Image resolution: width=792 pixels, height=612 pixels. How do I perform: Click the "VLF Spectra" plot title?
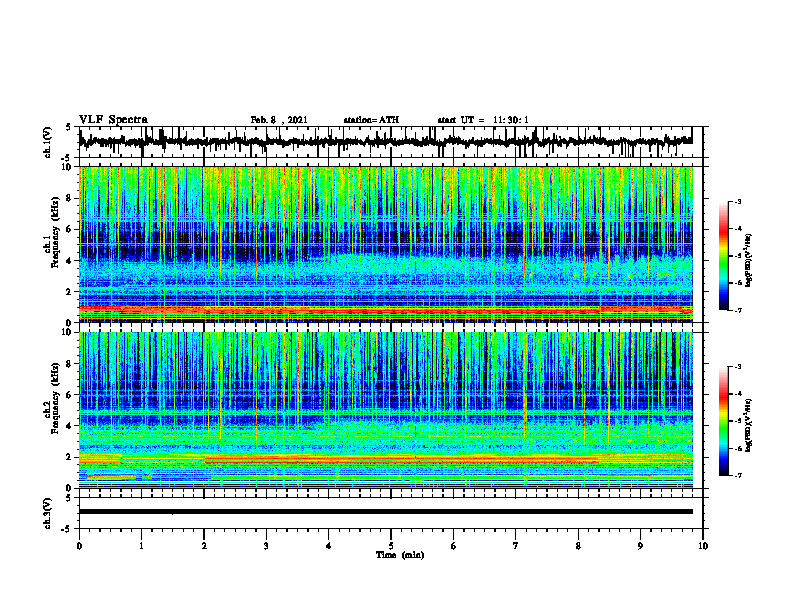pos(113,120)
